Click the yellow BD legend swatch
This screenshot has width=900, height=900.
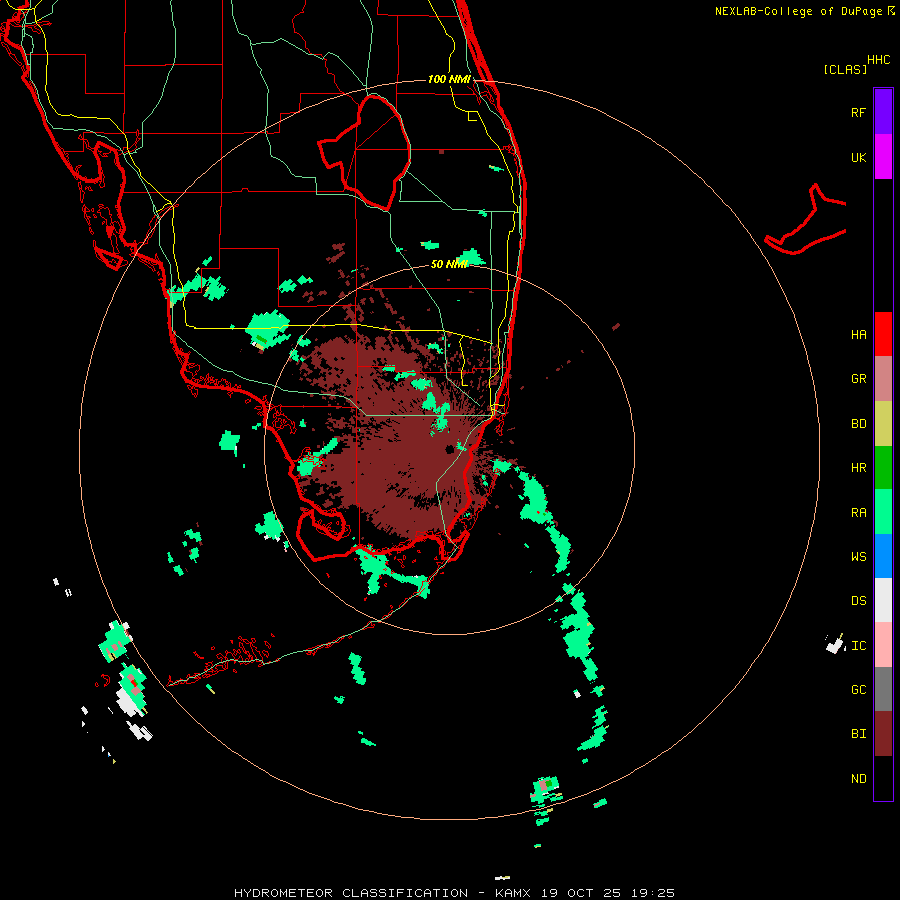(883, 423)
